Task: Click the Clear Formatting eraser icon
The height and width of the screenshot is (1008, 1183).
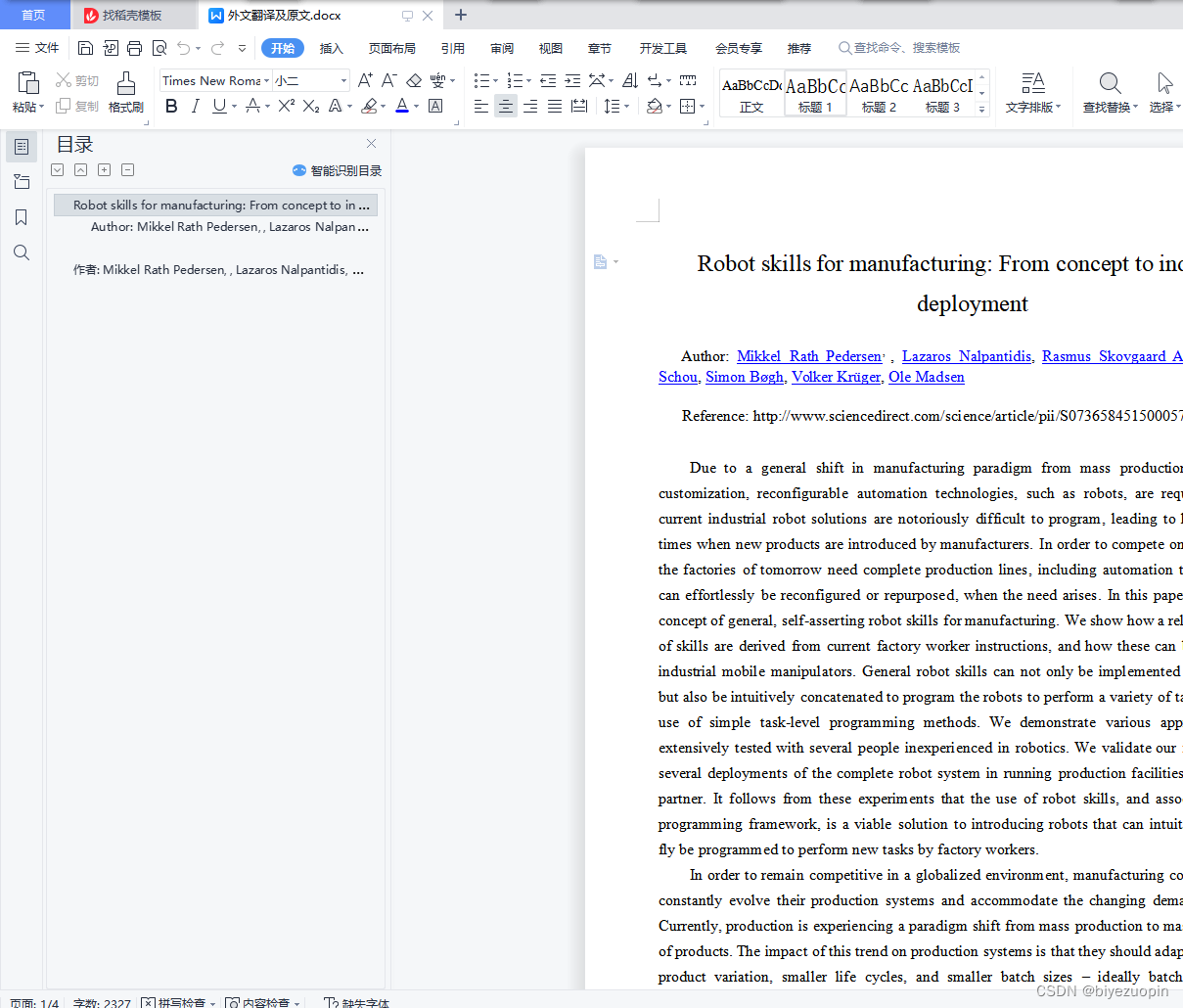Action: 414,80
